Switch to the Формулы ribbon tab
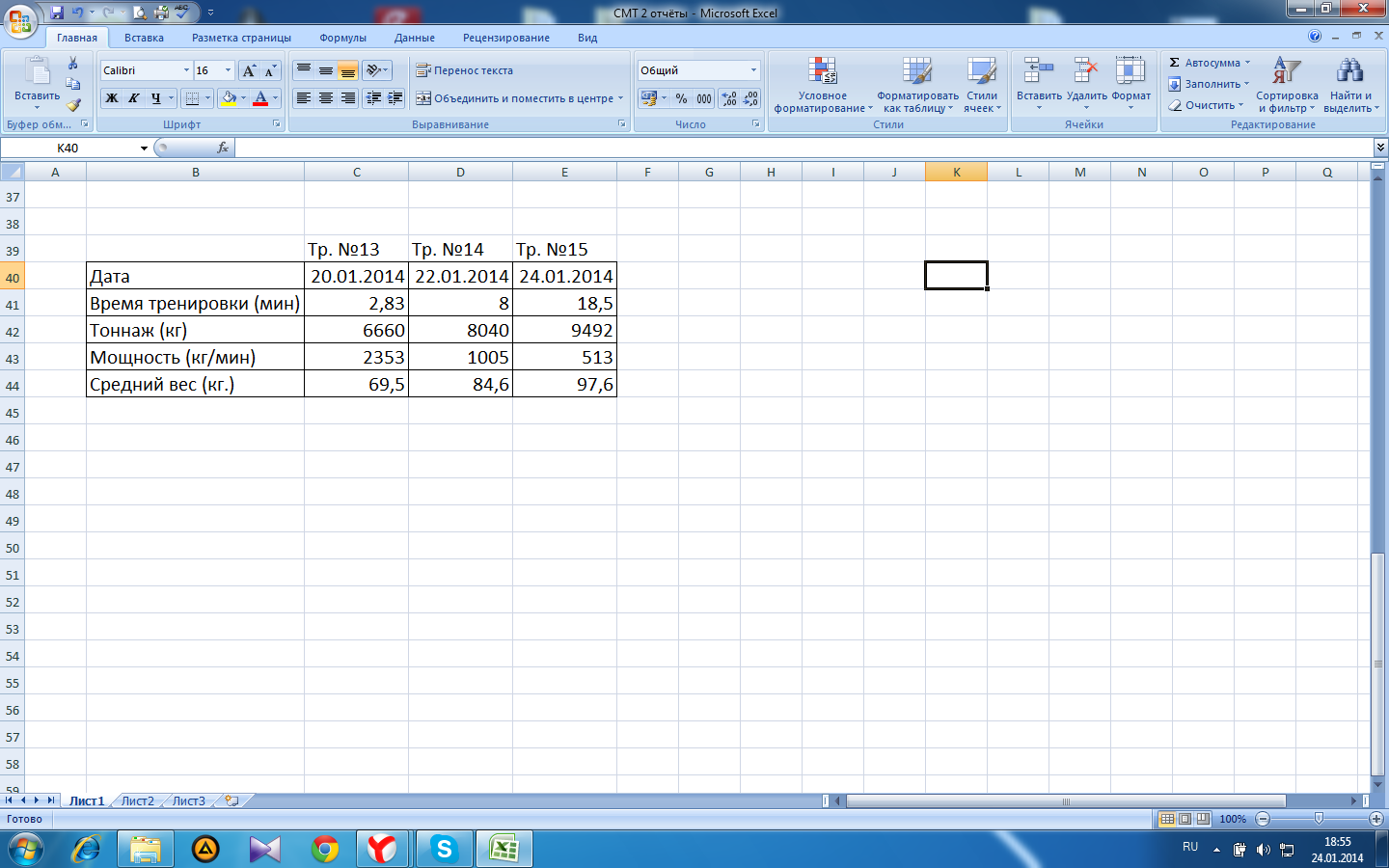This screenshot has width=1389, height=868. pos(342,38)
